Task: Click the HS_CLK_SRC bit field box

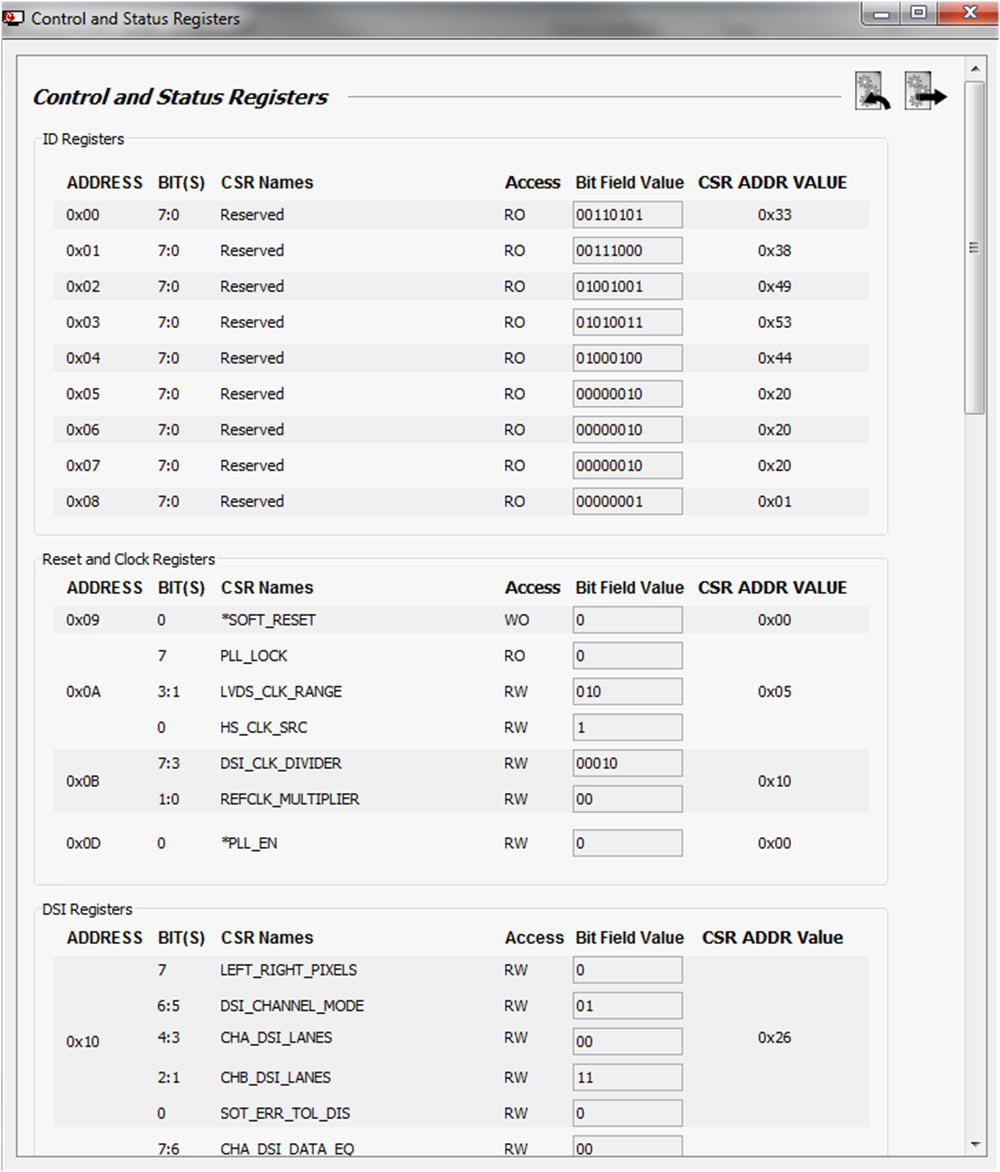Action: pyautogui.click(x=627, y=728)
